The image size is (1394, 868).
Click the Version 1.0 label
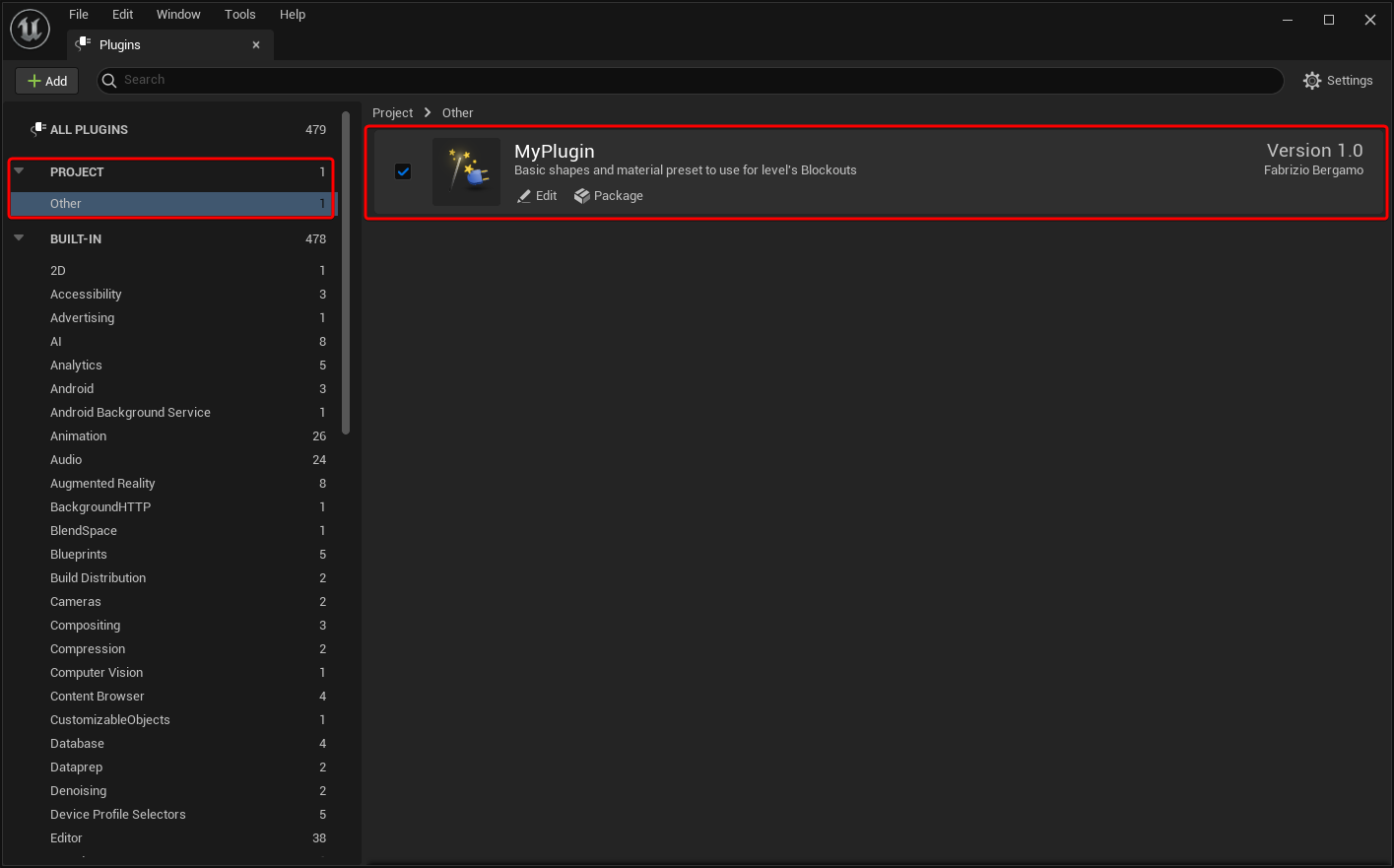click(x=1315, y=151)
